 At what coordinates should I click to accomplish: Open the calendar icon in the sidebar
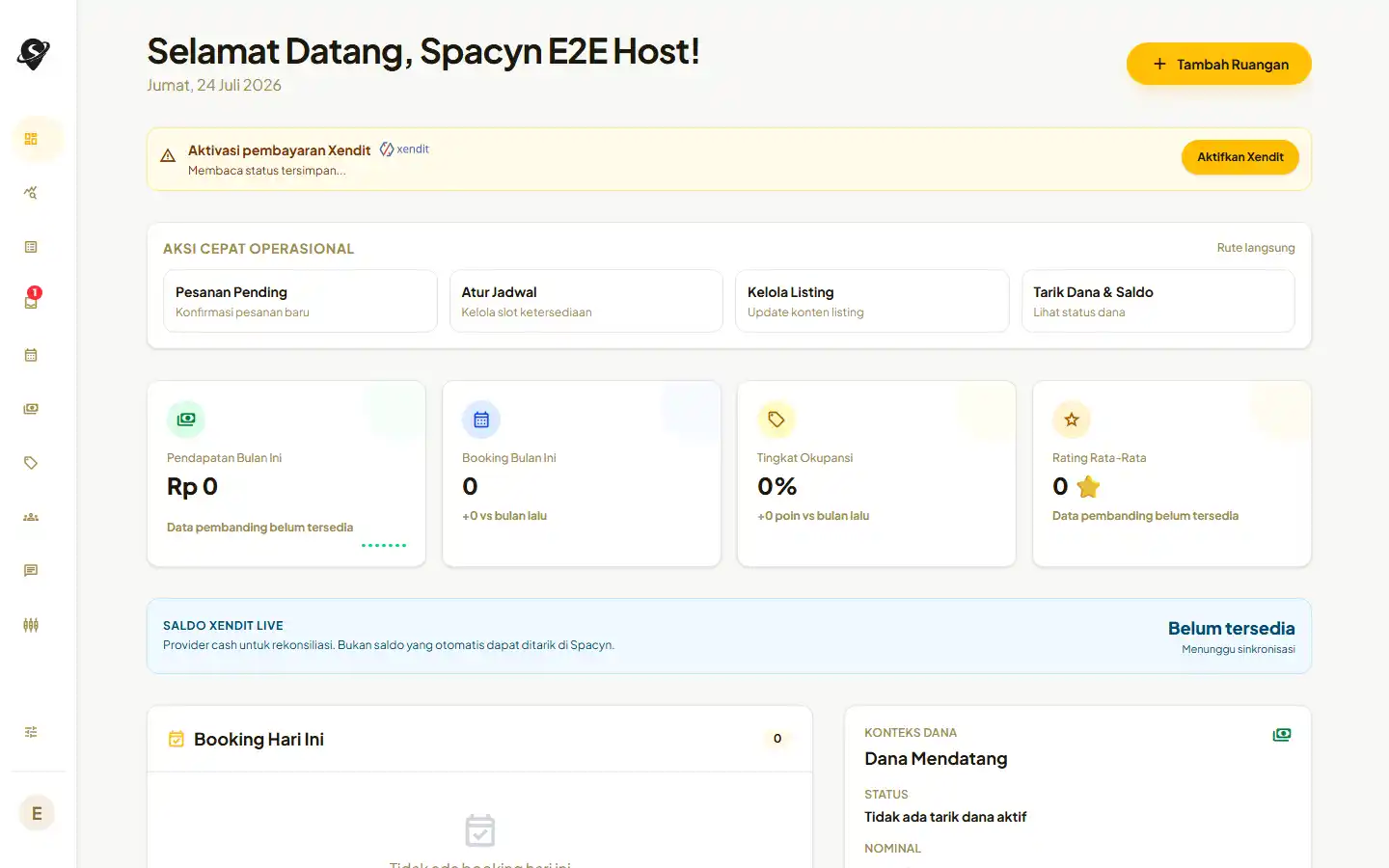coord(31,355)
